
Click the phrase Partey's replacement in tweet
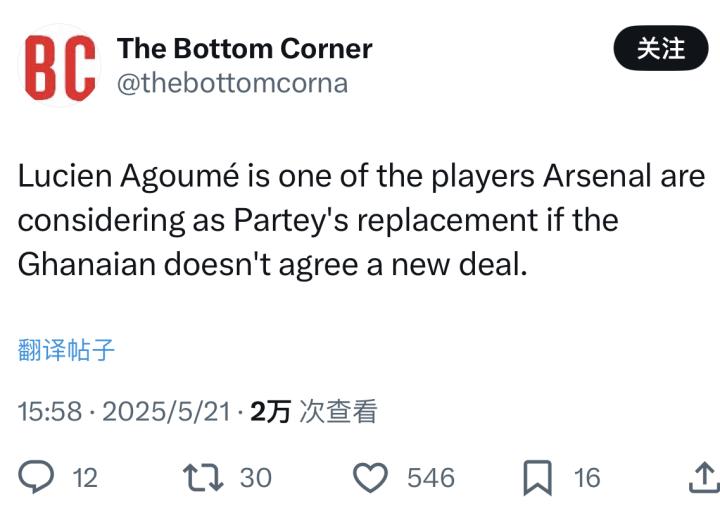coord(390,220)
